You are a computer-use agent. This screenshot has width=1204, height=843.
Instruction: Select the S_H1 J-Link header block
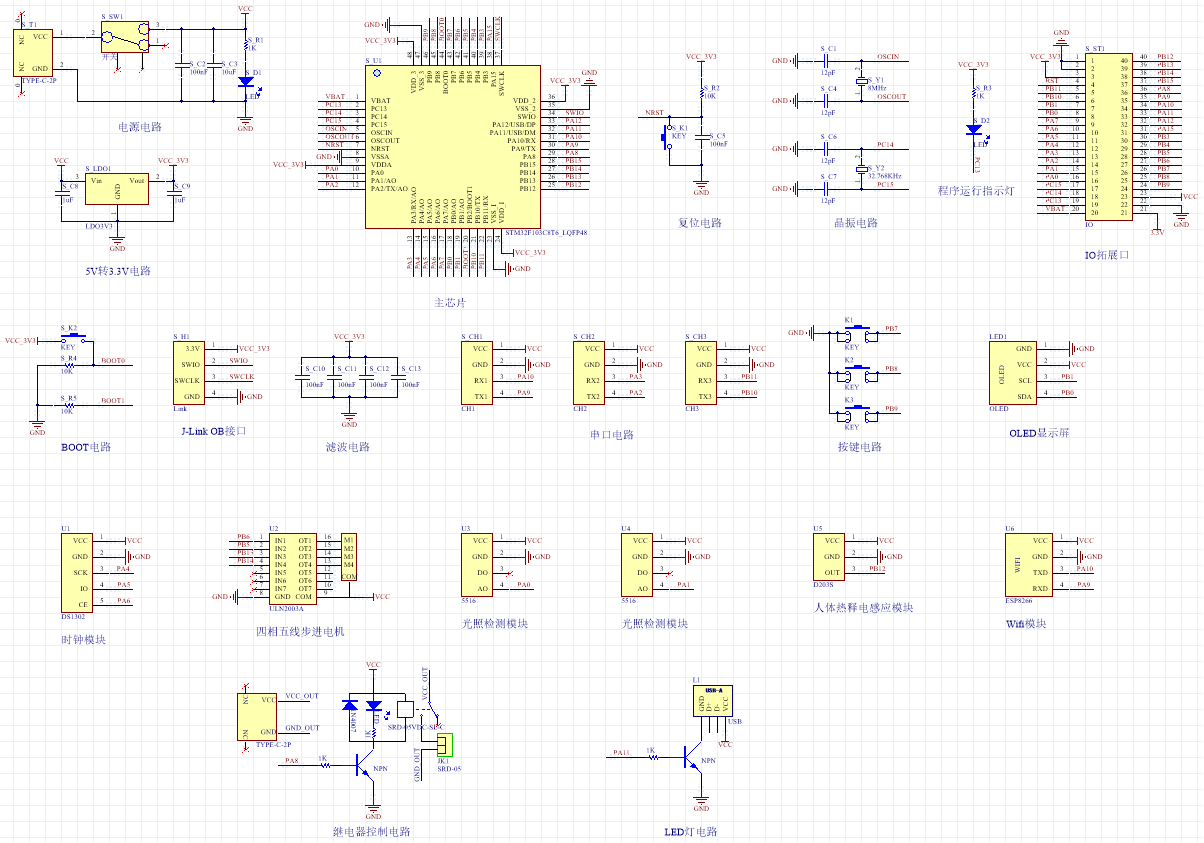[x=191, y=372]
